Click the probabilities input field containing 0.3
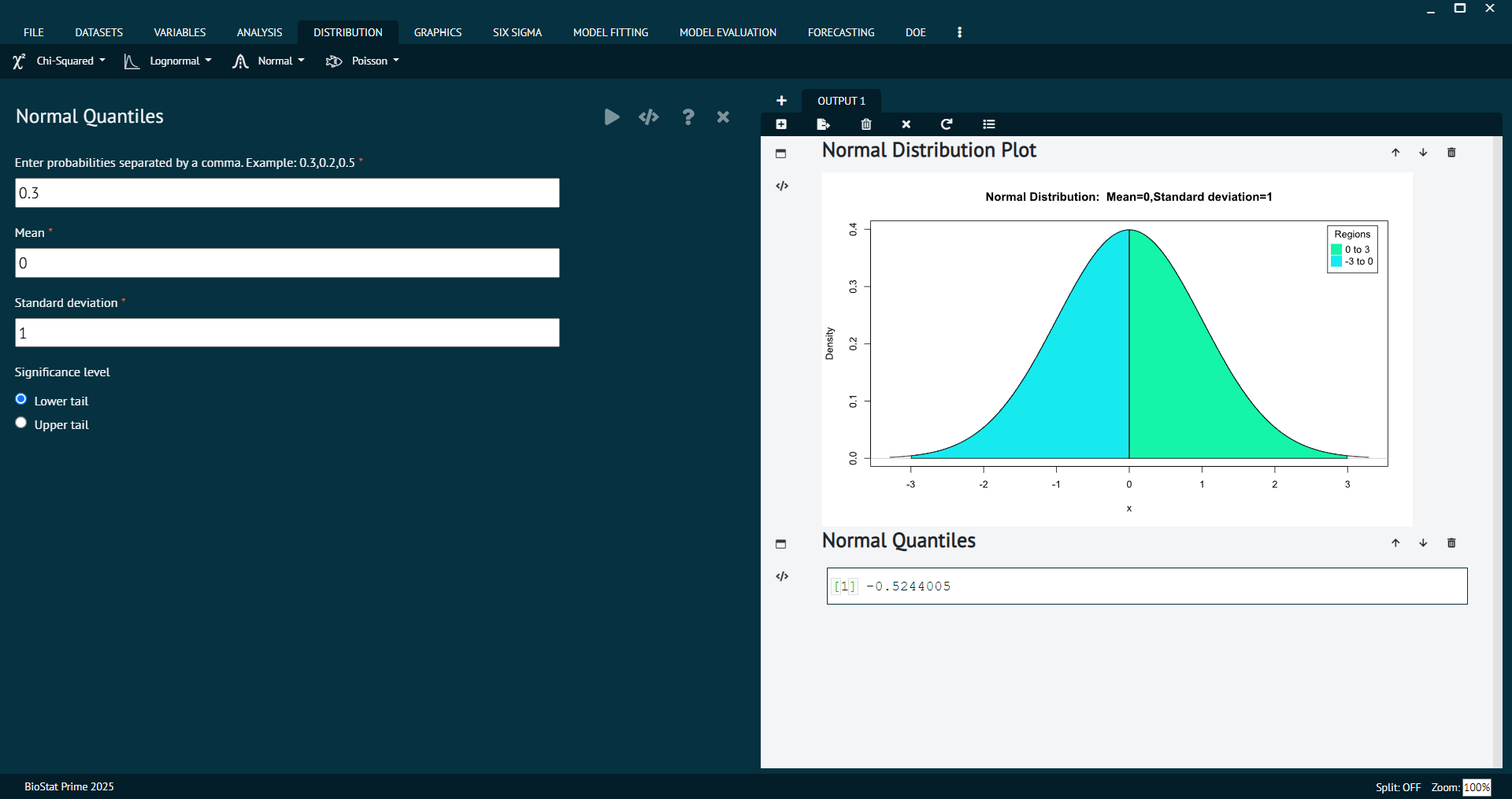The width and height of the screenshot is (1512, 799). (287, 193)
